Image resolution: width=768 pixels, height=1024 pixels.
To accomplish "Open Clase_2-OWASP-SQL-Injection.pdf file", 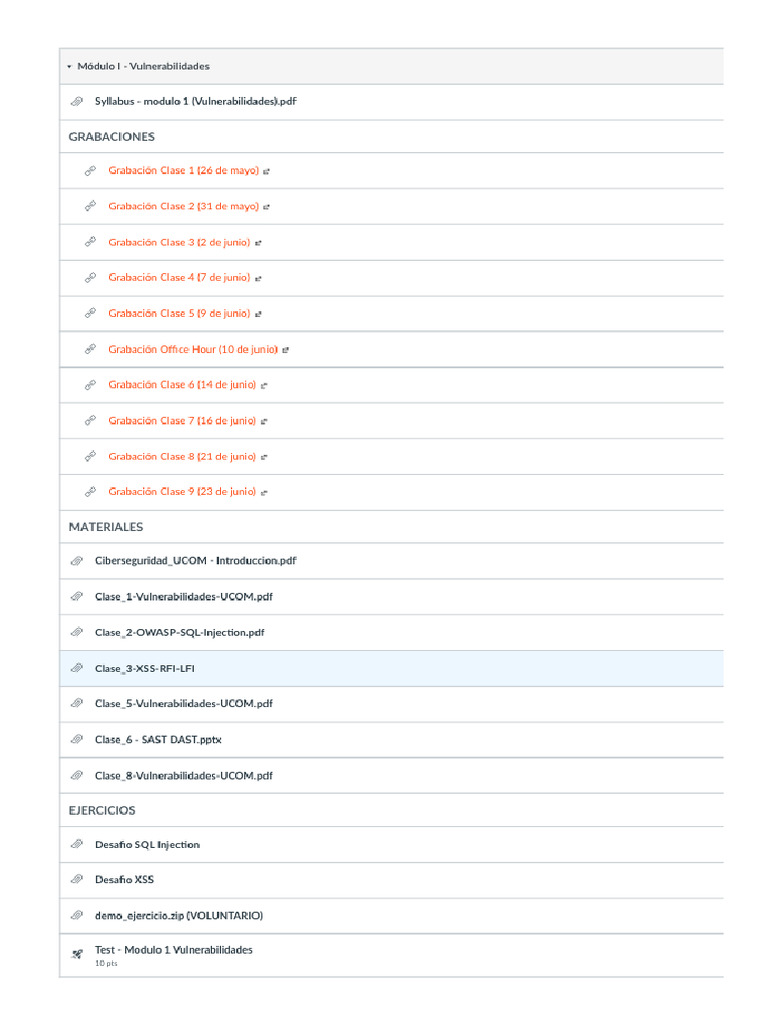I will pyautogui.click(x=180, y=632).
